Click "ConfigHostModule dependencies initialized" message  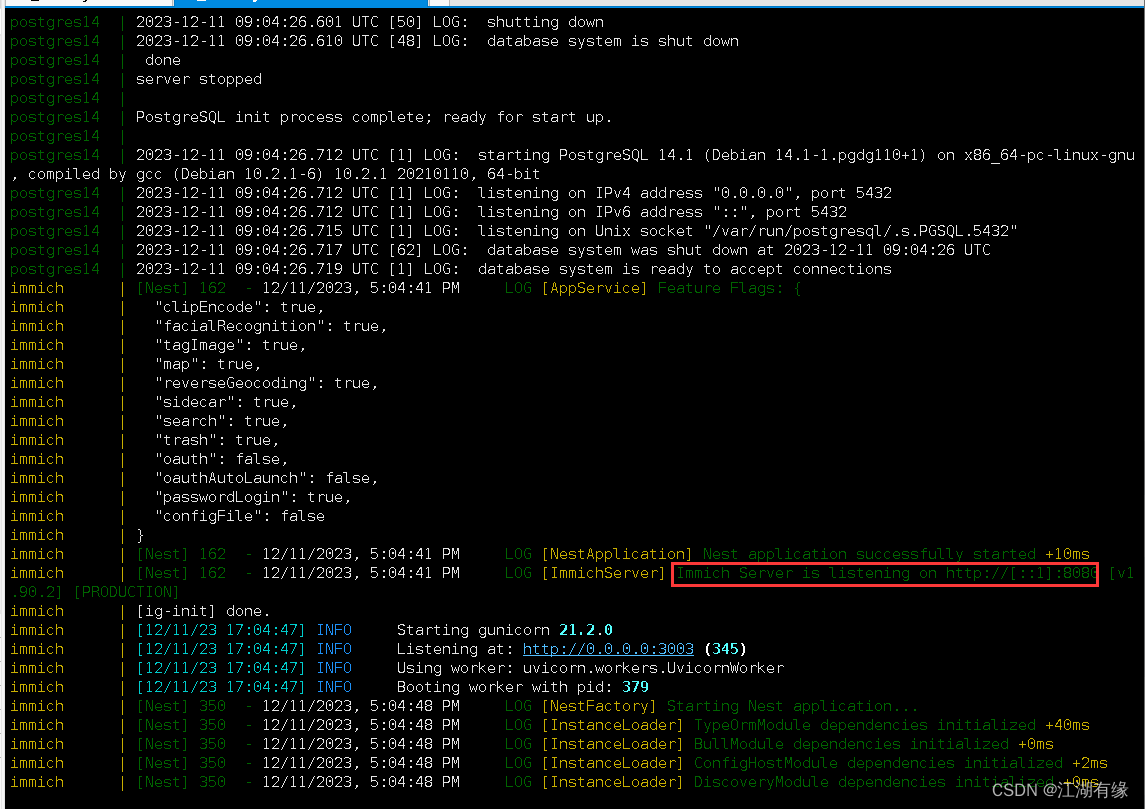[878, 762]
